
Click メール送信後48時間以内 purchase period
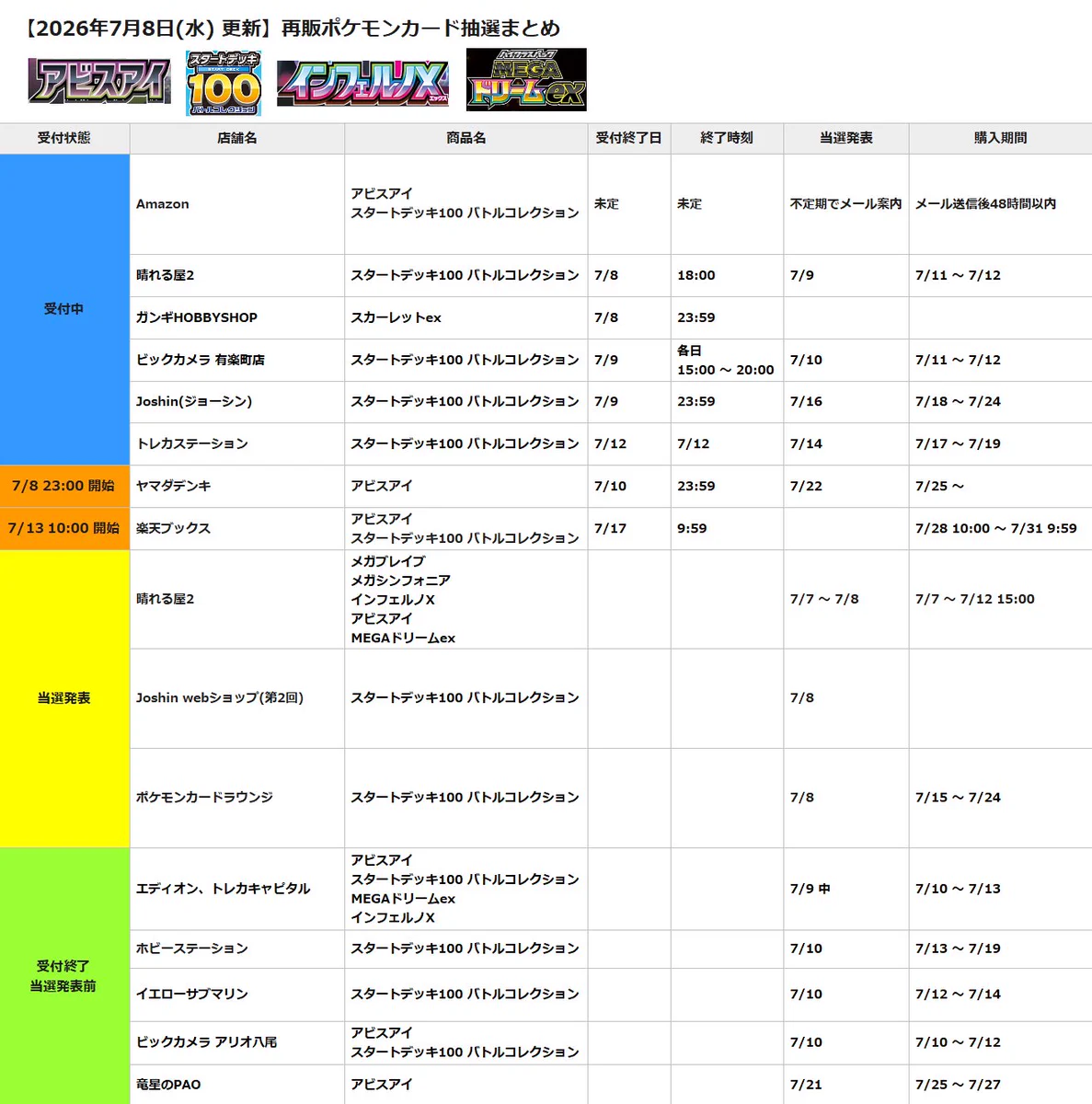(986, 204)
